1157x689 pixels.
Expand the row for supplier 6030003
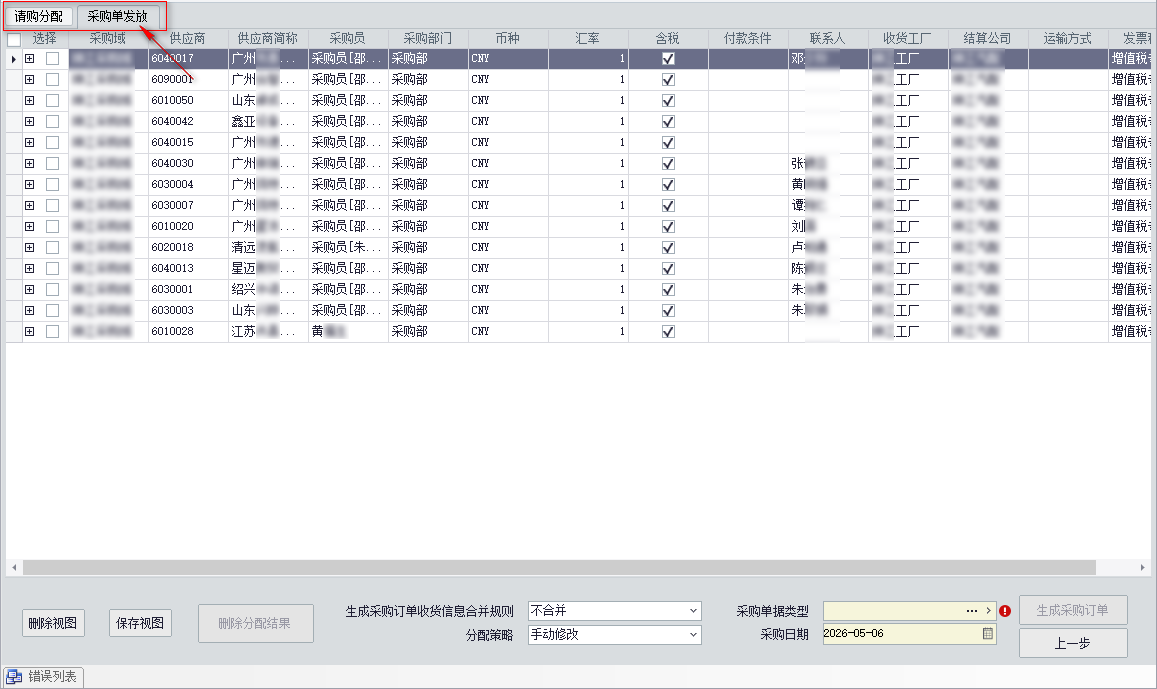click(30, 311)
